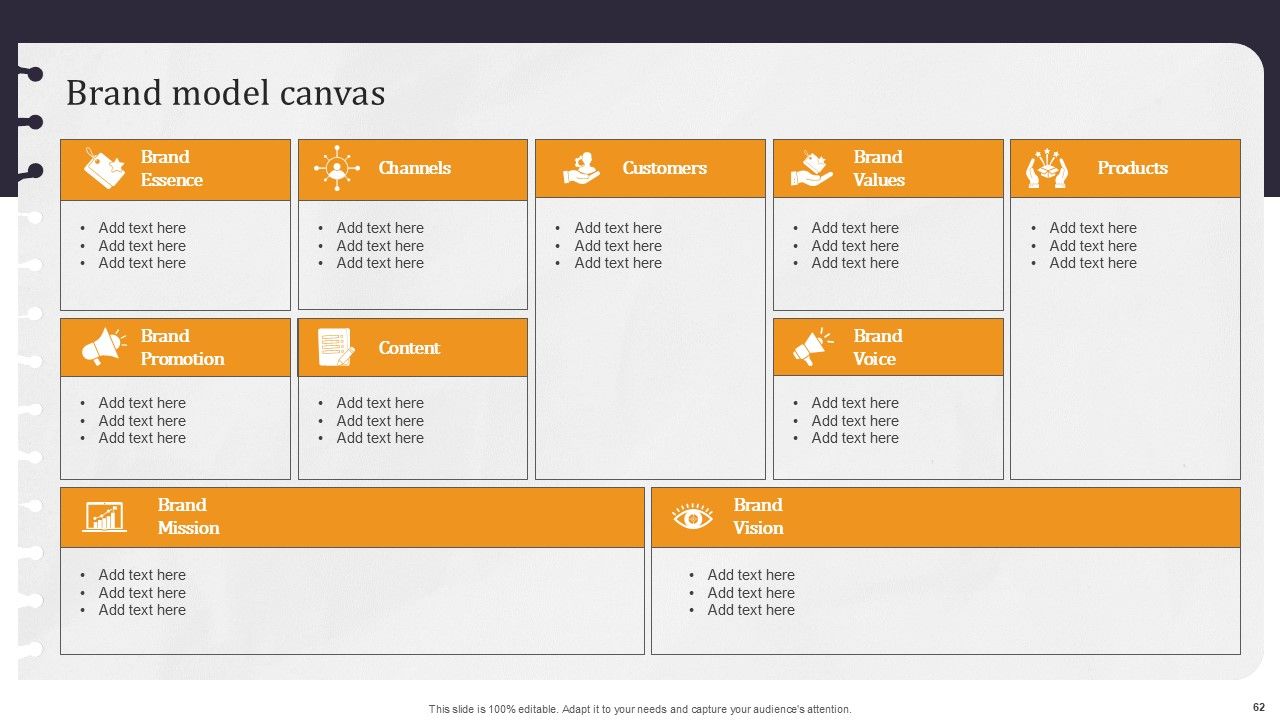Click the Content document icon
Screen dimensions: 1280x720
pyautogui.click(x=335, y=347)
